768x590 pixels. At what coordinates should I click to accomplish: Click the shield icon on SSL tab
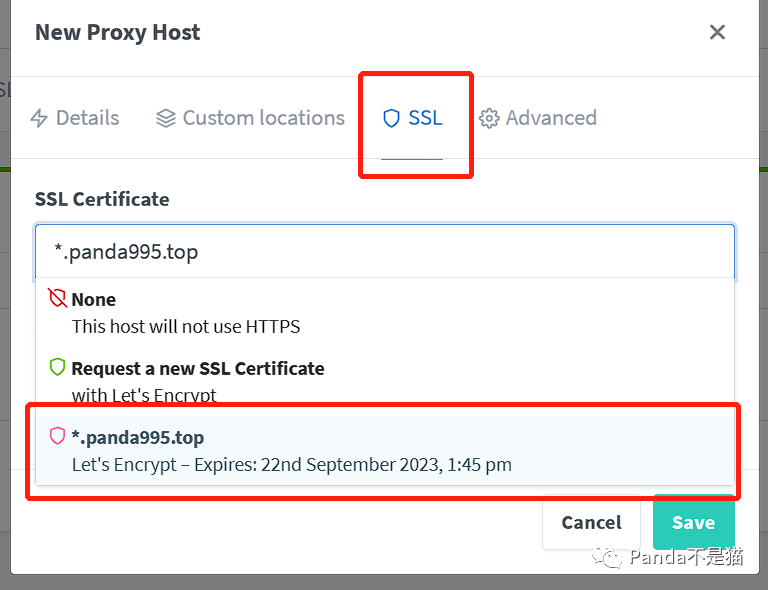click(391, 118)
